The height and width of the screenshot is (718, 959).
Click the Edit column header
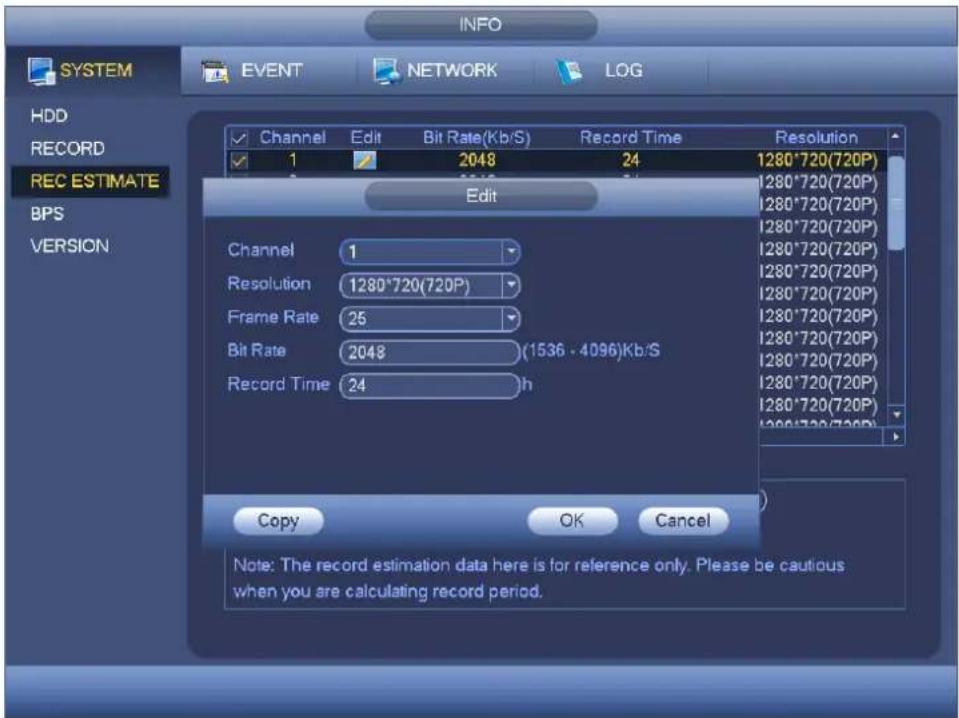[366, 138]
